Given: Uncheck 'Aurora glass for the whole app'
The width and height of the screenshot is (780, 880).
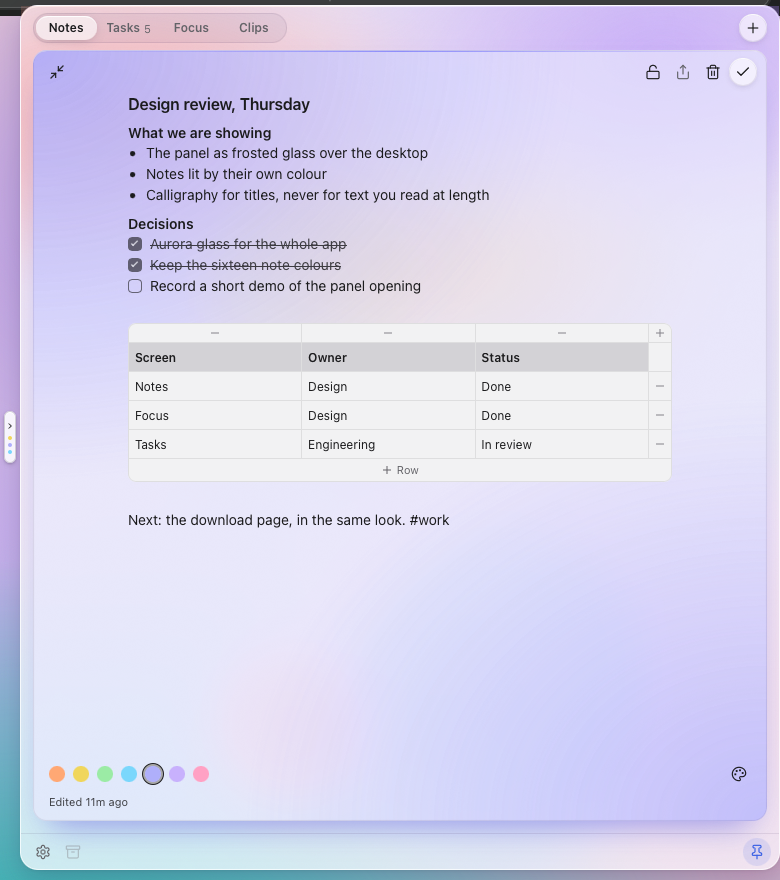Looking at the screenshot, I should [135, 244].
